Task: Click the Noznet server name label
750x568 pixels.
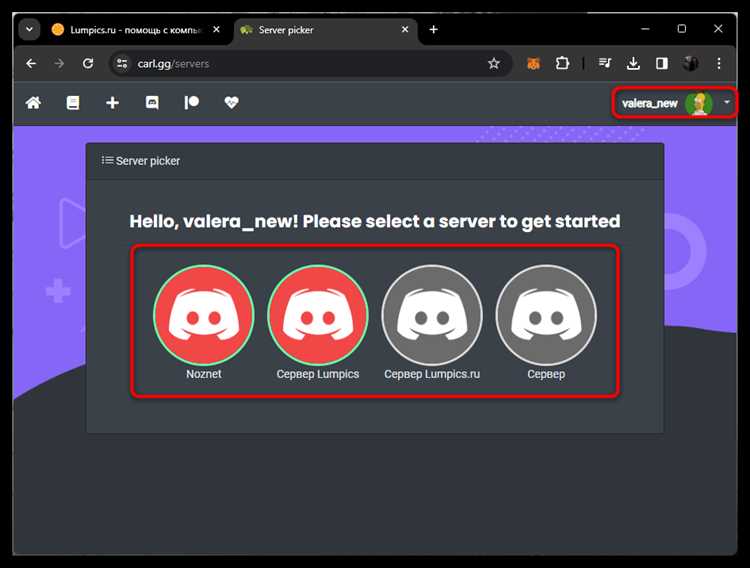Action: (204, 374)
